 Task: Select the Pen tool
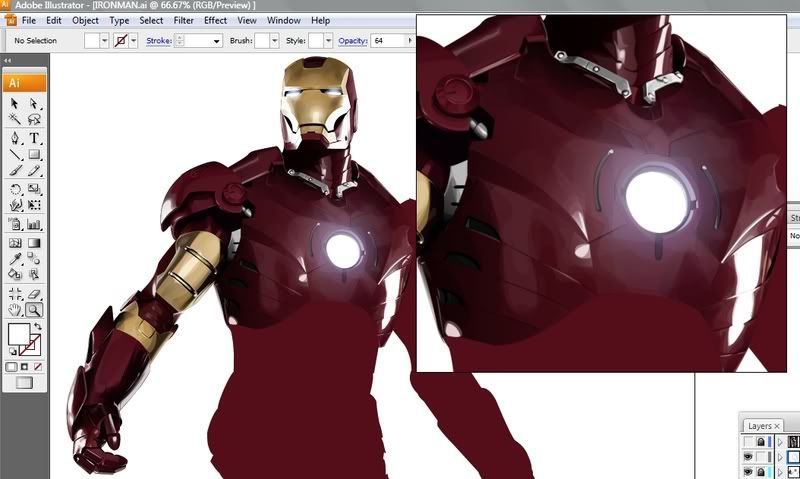[x=15, y=138]
